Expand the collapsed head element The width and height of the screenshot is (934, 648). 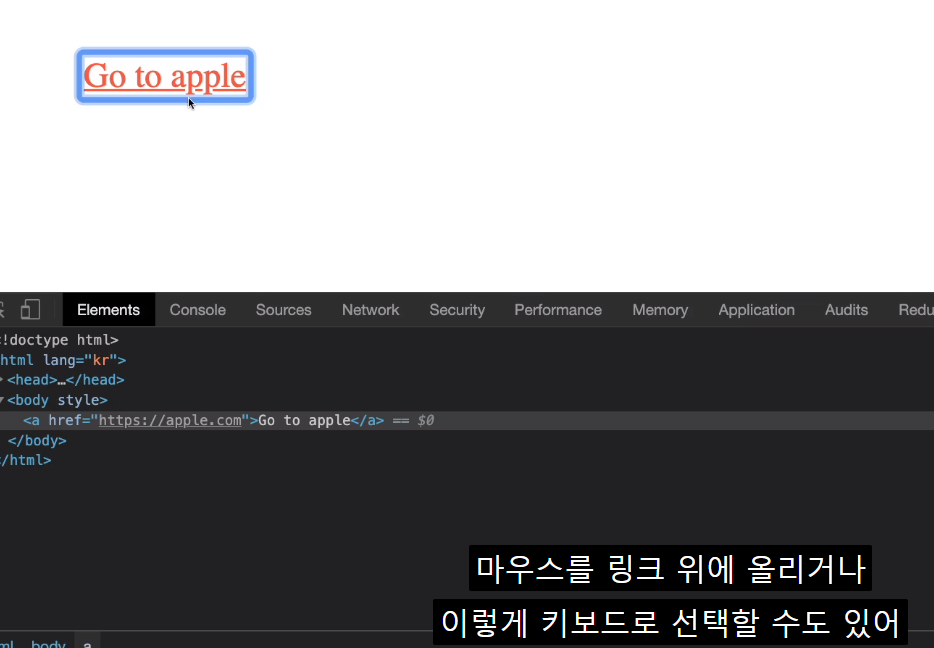pos(2,379)
